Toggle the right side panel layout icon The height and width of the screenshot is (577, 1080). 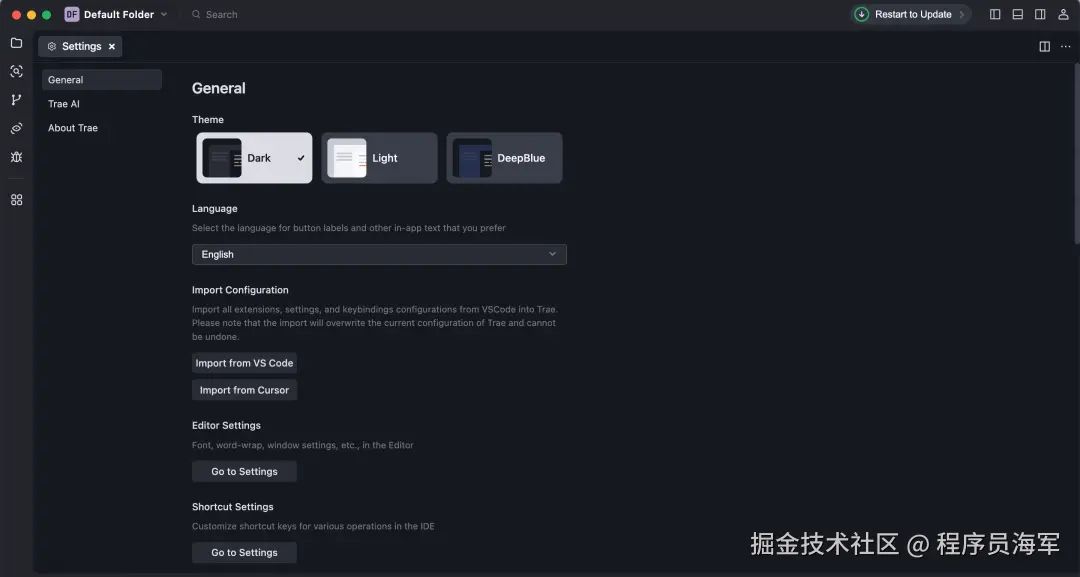point(1040,14)
